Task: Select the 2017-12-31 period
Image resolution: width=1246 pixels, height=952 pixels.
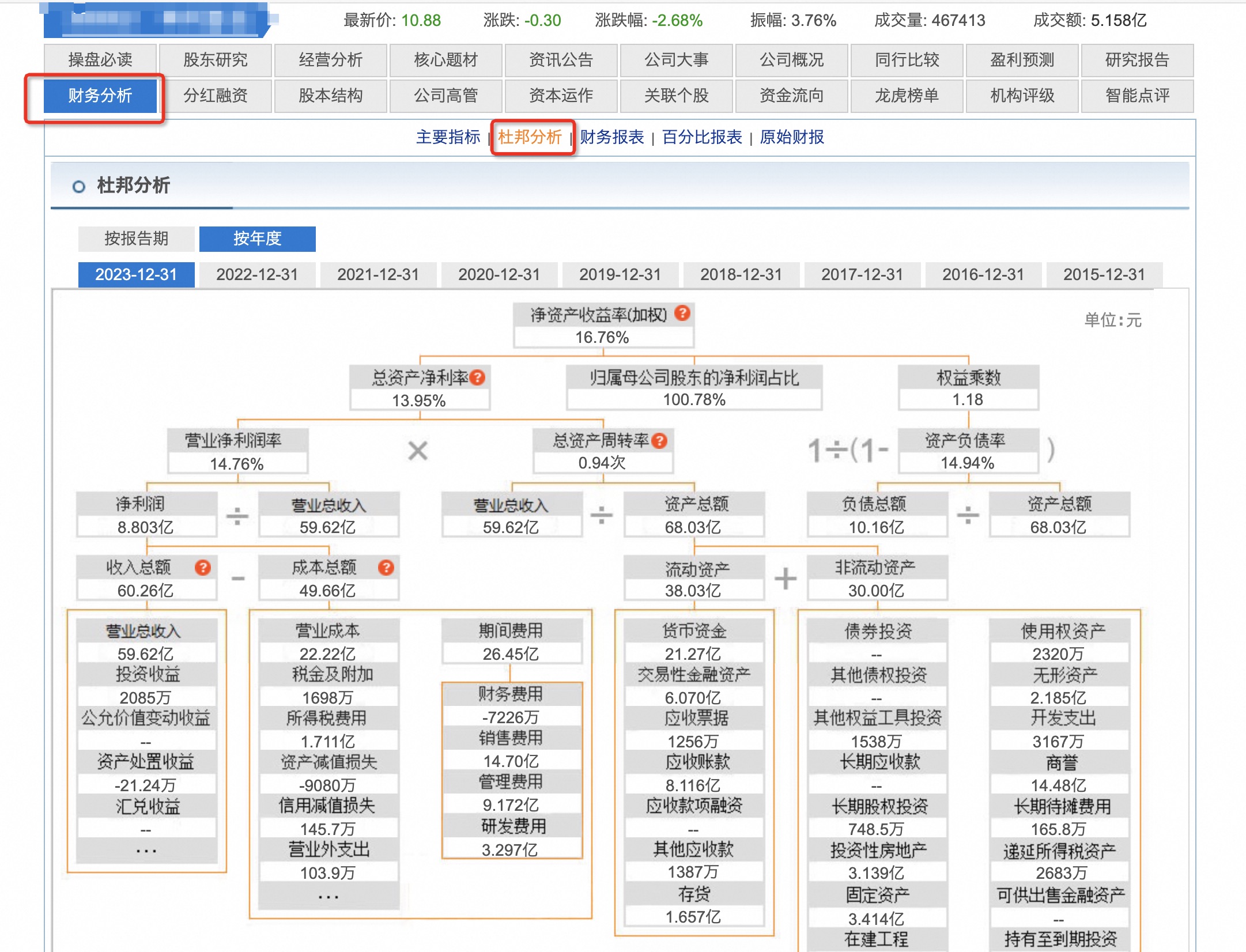Action: coord(863,274)
